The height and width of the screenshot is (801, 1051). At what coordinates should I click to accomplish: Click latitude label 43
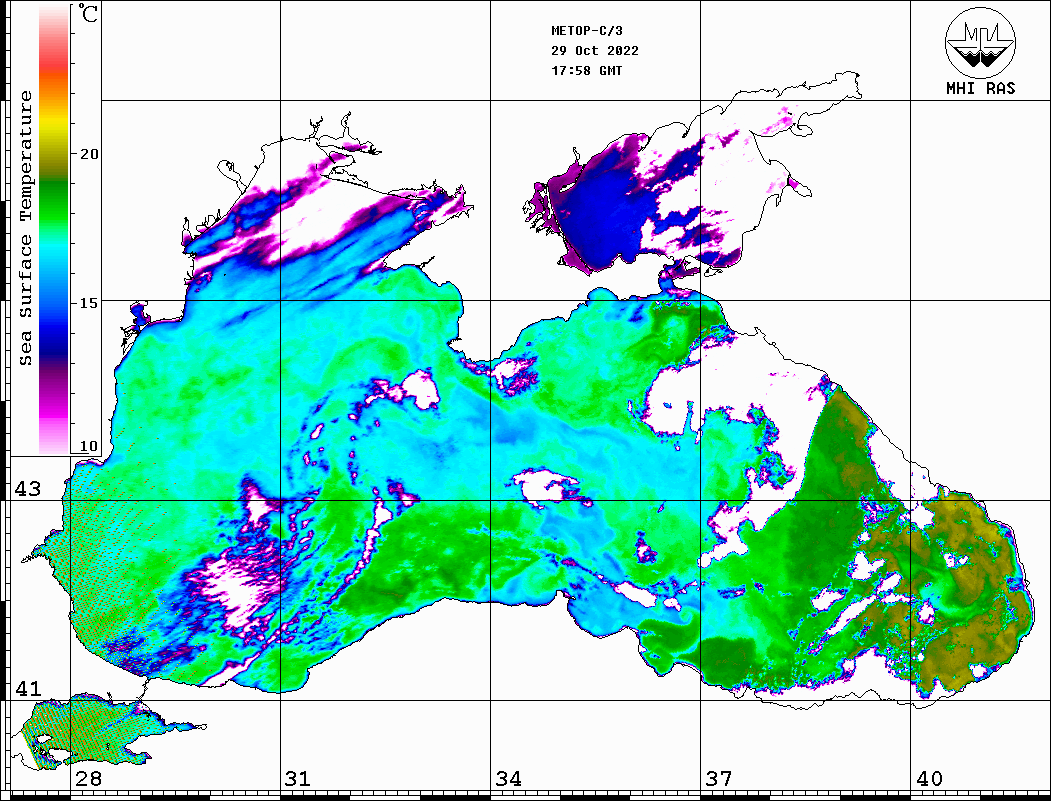pyautogui.click(x=28, y=489)
